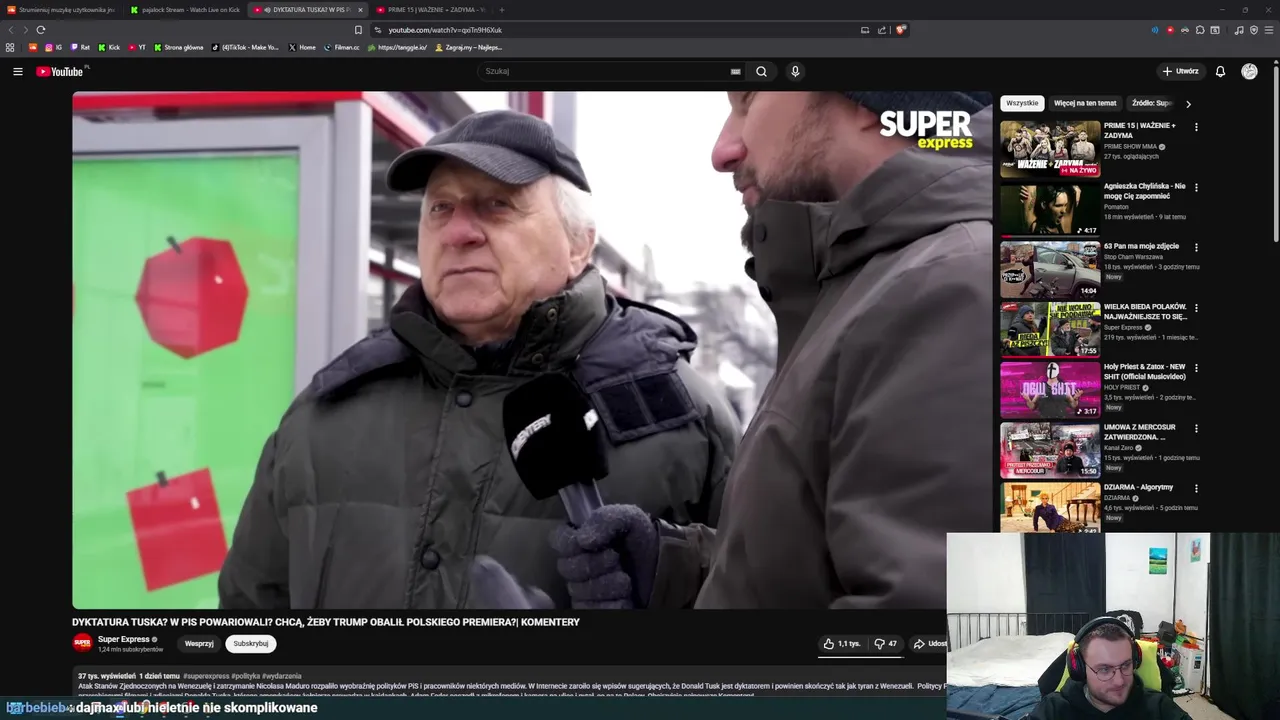Open the extensions puzzle icon
Screen dimensions: 1280x720
tap(1200, 30)
